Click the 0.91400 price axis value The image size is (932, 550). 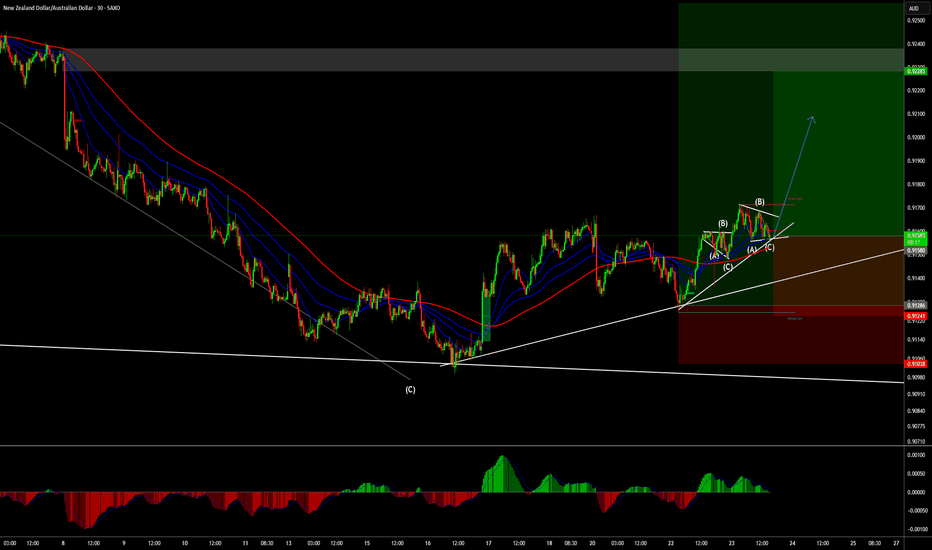(915, 278)
